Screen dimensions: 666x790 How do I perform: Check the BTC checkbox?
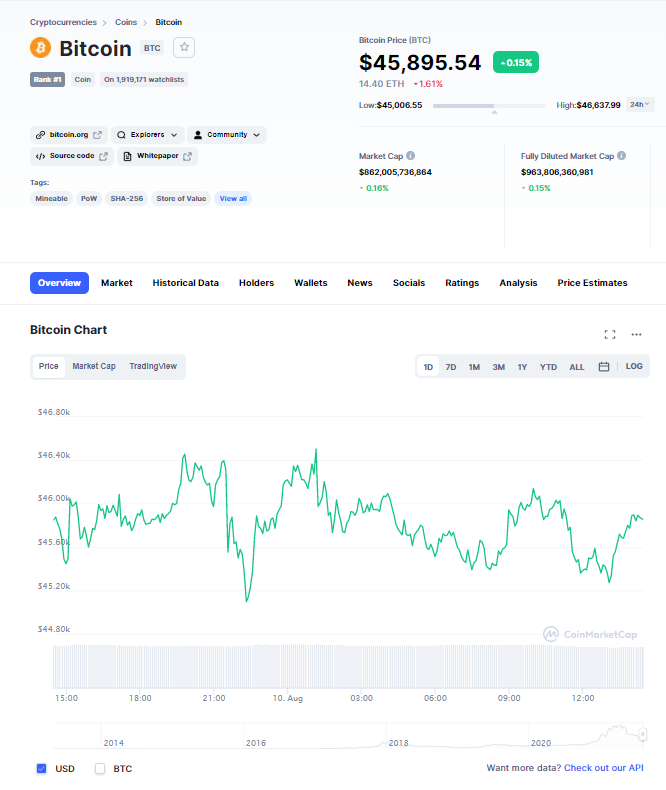(100, 768)
